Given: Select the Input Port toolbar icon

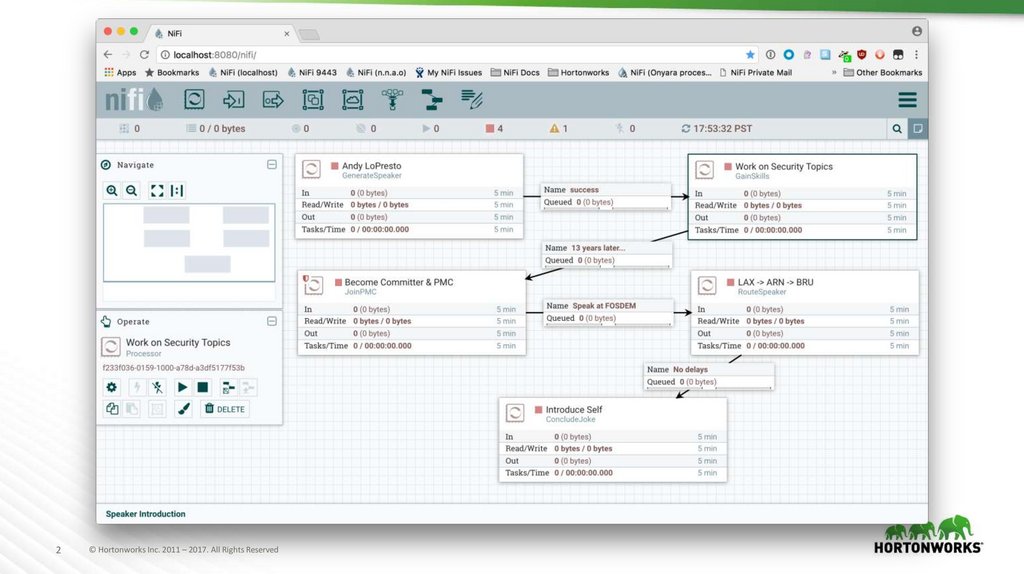Looking at the screenshot, I should tap(233, 100).
